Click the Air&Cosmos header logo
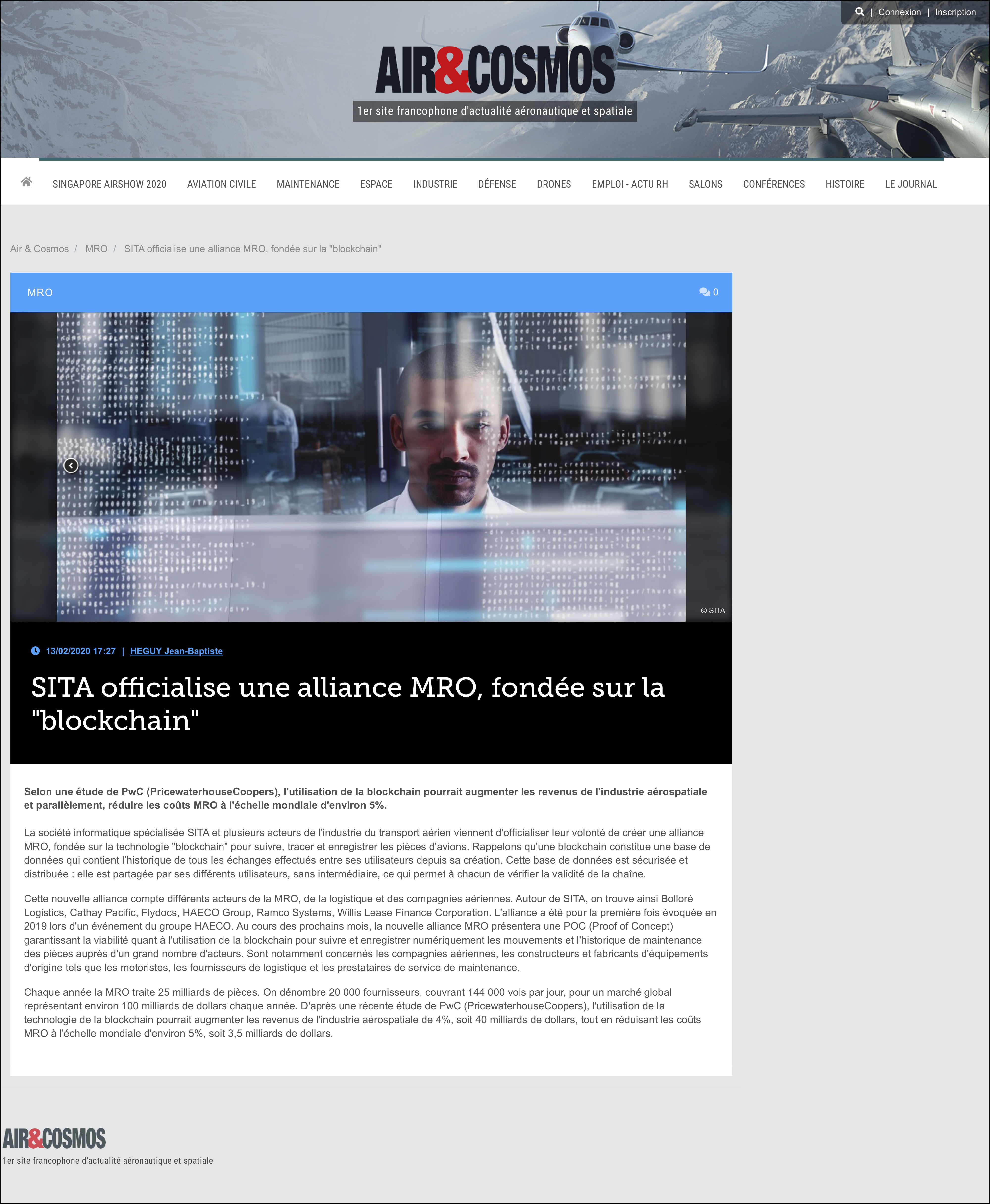Image resolution: width=990 pixels, height=1204 pixels. click(x=495, y=70)
